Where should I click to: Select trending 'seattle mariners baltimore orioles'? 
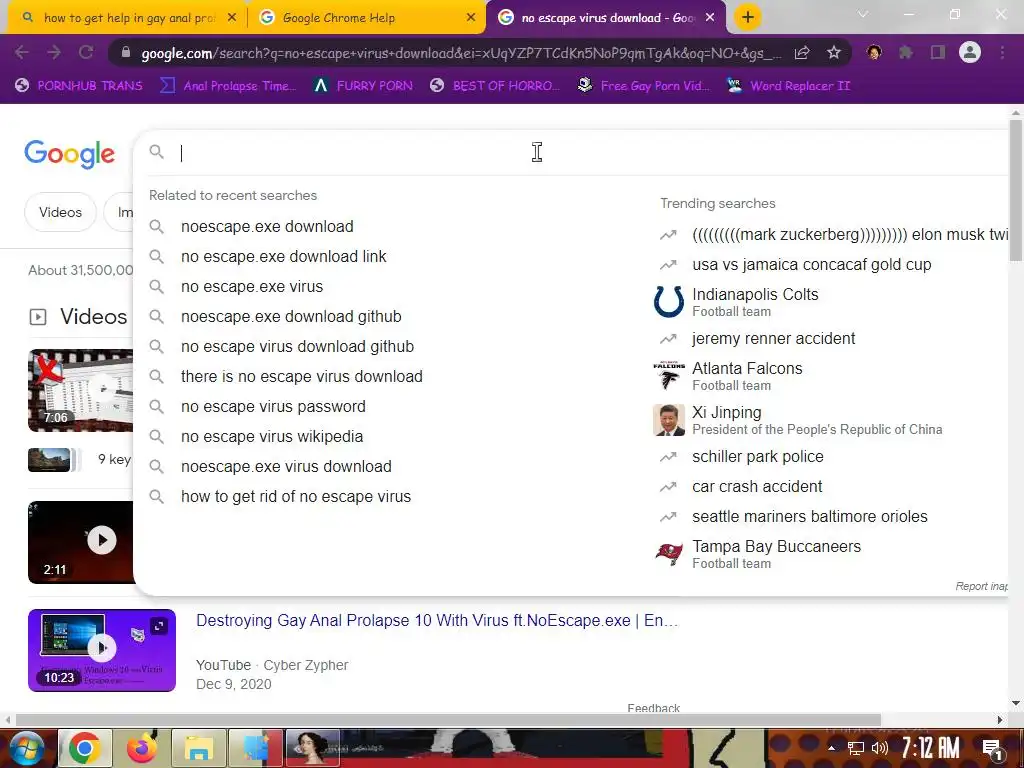tap(810, 517)
